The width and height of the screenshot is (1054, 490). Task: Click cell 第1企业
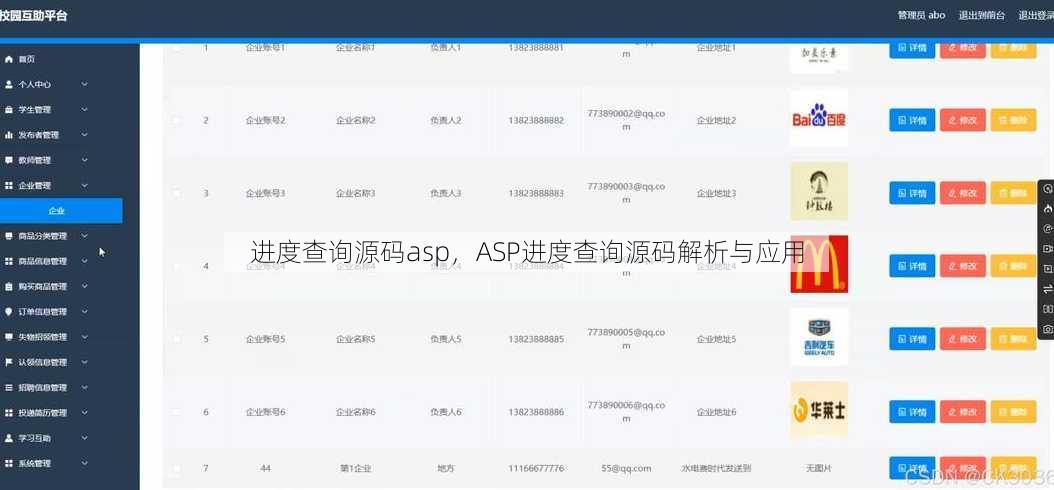coord(356,468)
